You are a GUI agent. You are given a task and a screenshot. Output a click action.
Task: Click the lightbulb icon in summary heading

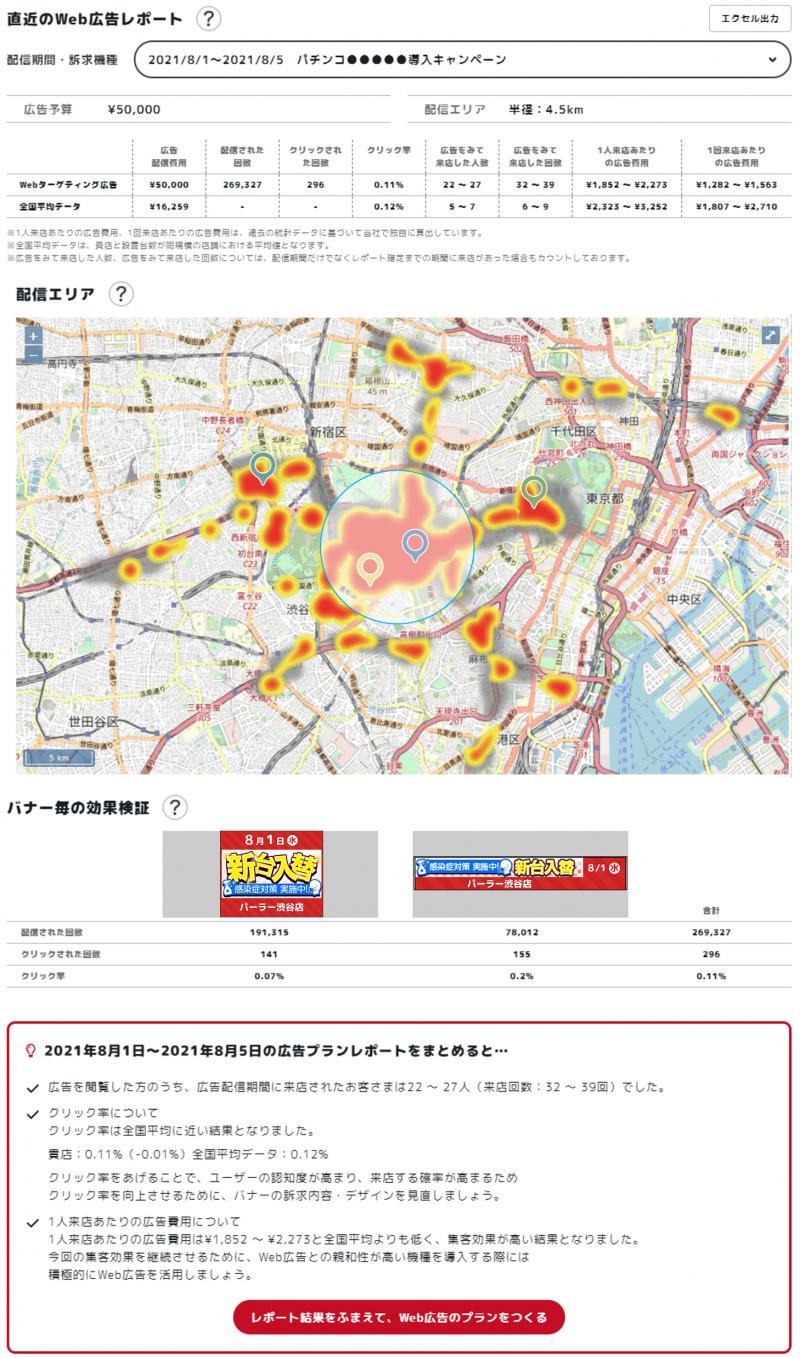pyautogui.click(x=30, y=1051)
